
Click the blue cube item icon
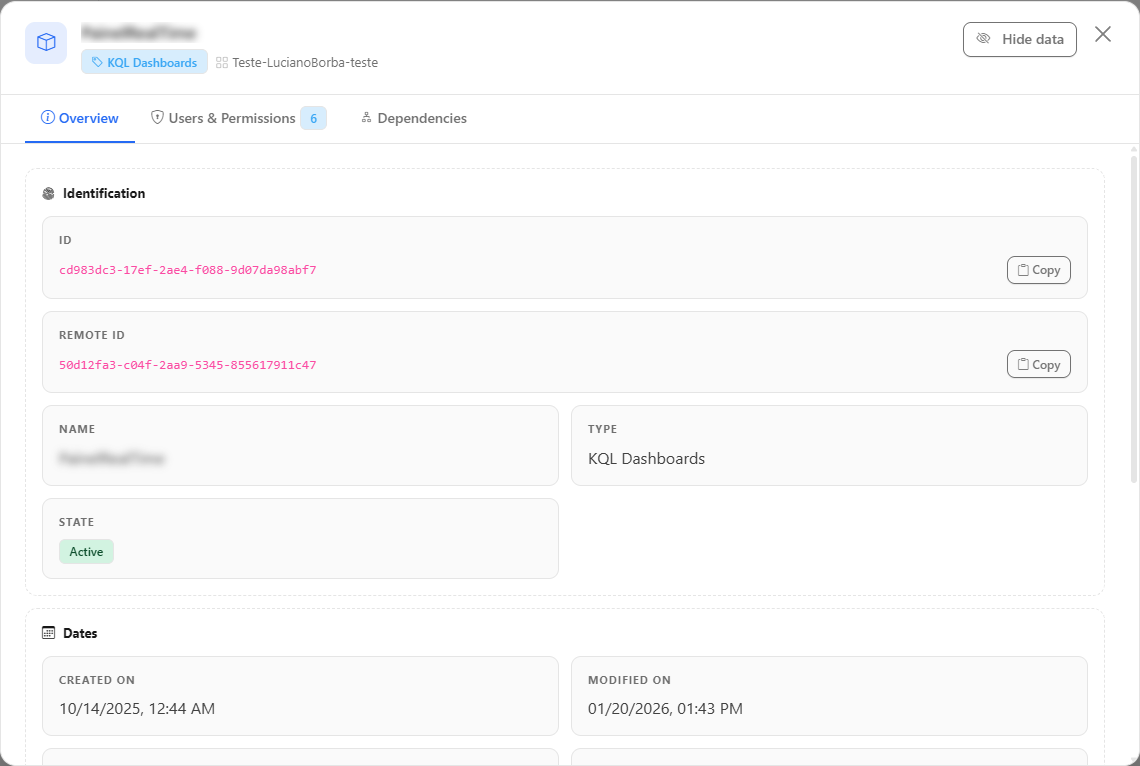click(46, 43)
